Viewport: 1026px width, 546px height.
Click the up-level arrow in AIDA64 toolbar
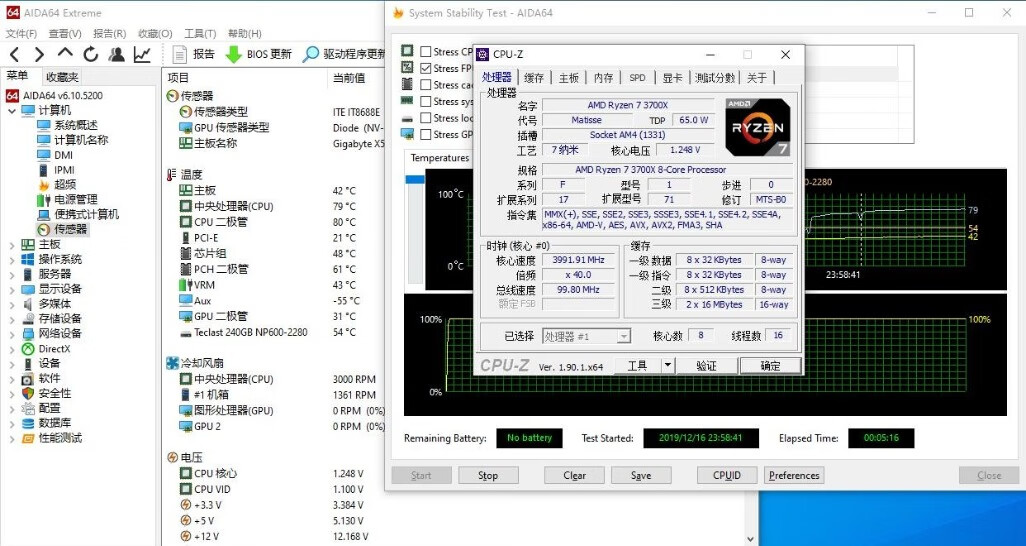[65, 54]
